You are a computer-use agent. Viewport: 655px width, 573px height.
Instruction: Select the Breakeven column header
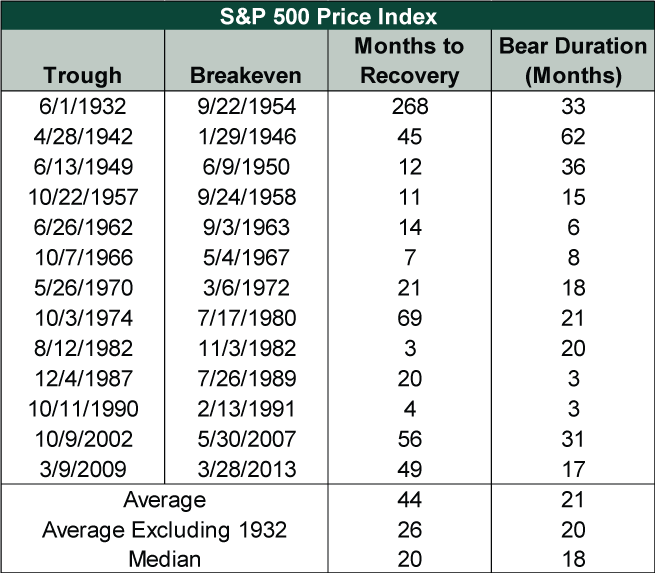243,74
